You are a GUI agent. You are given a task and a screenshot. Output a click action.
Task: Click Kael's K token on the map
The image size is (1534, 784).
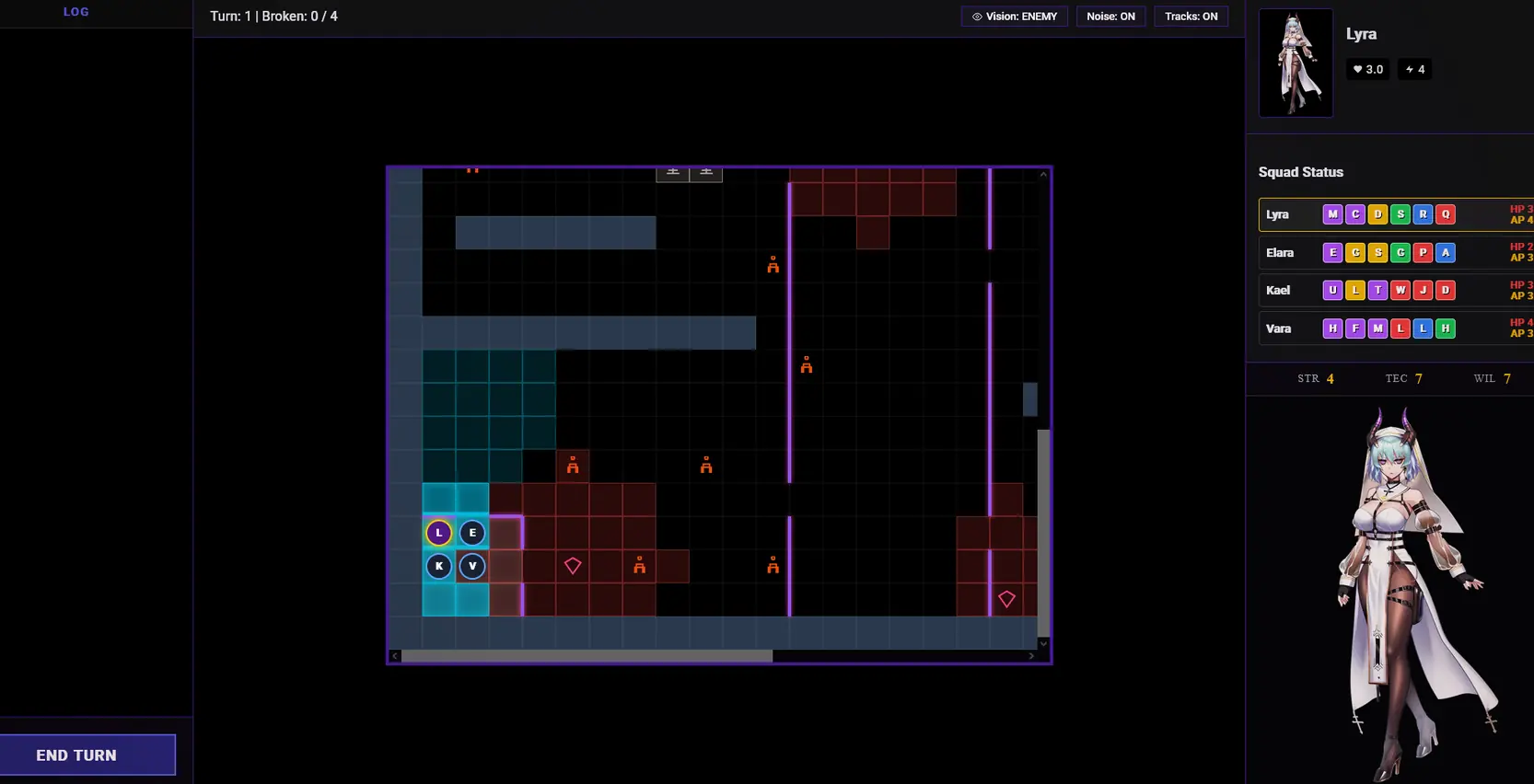coord(438,566)
